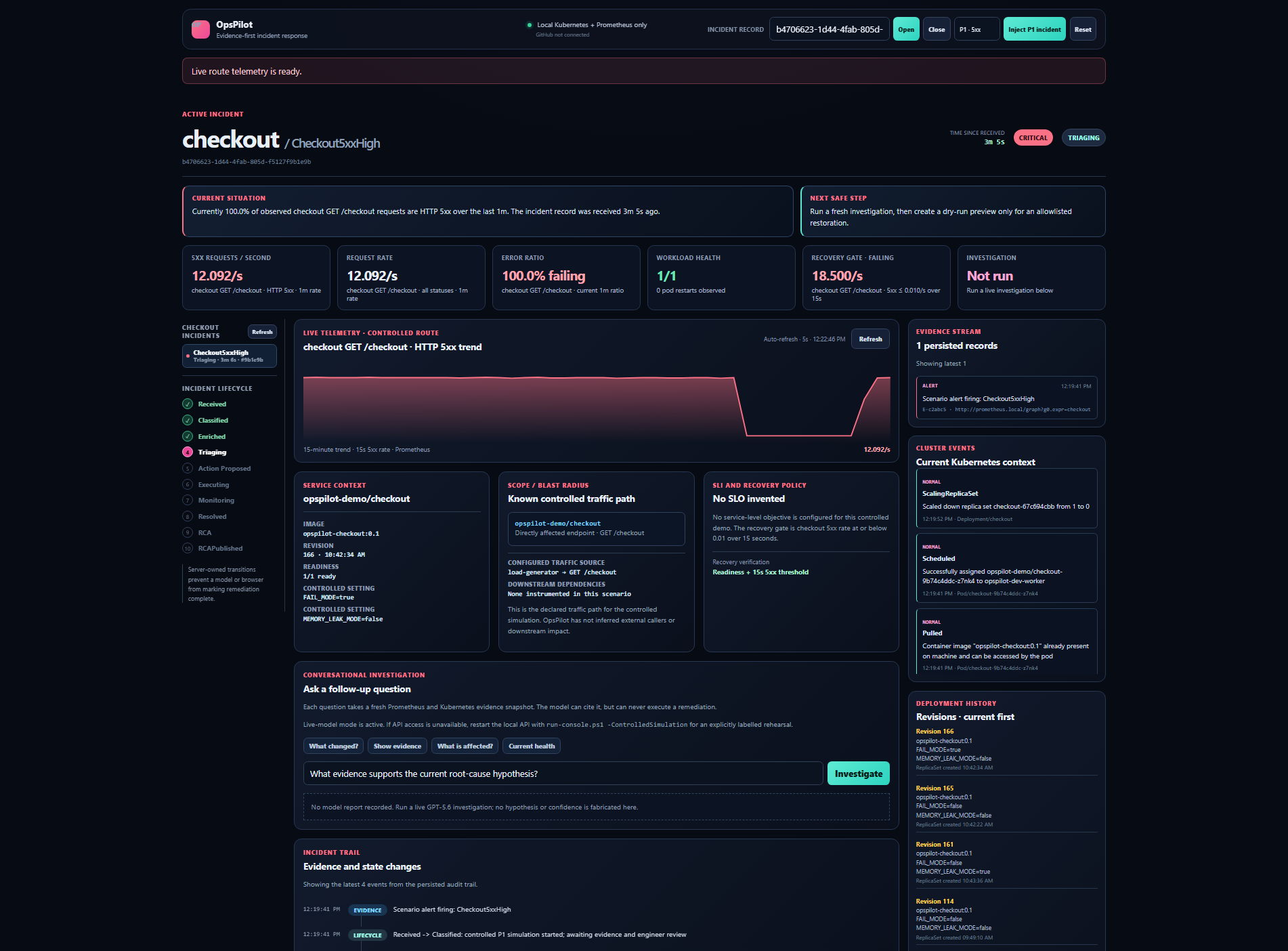Click the Received lifecycle checkmark icon
This screenshot has width=1288, height=951.
coord(188,404)
